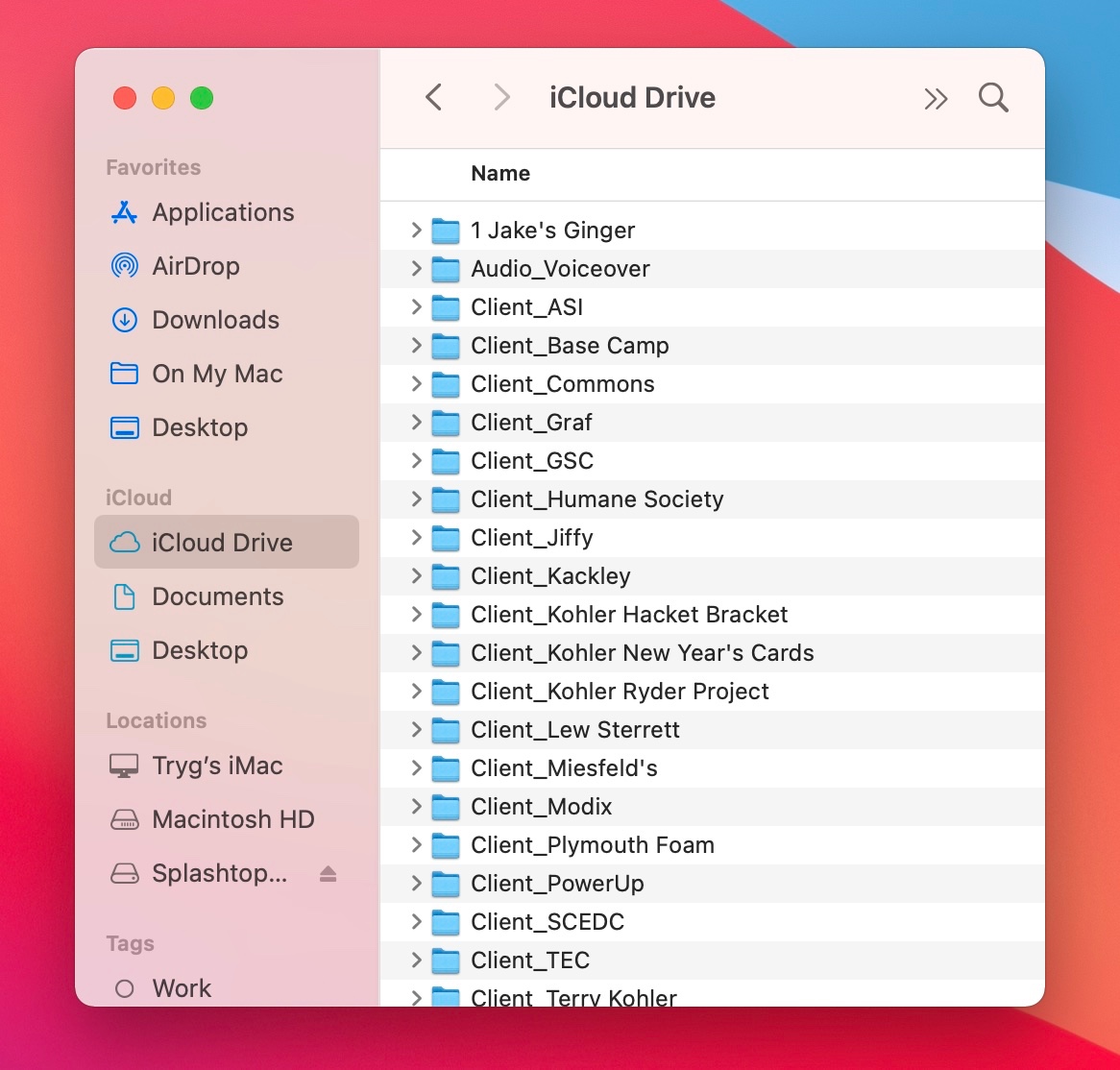Click the On My Mac folder icon
Viewport: 1120px width, 1070px height.
tap(124, 373)
